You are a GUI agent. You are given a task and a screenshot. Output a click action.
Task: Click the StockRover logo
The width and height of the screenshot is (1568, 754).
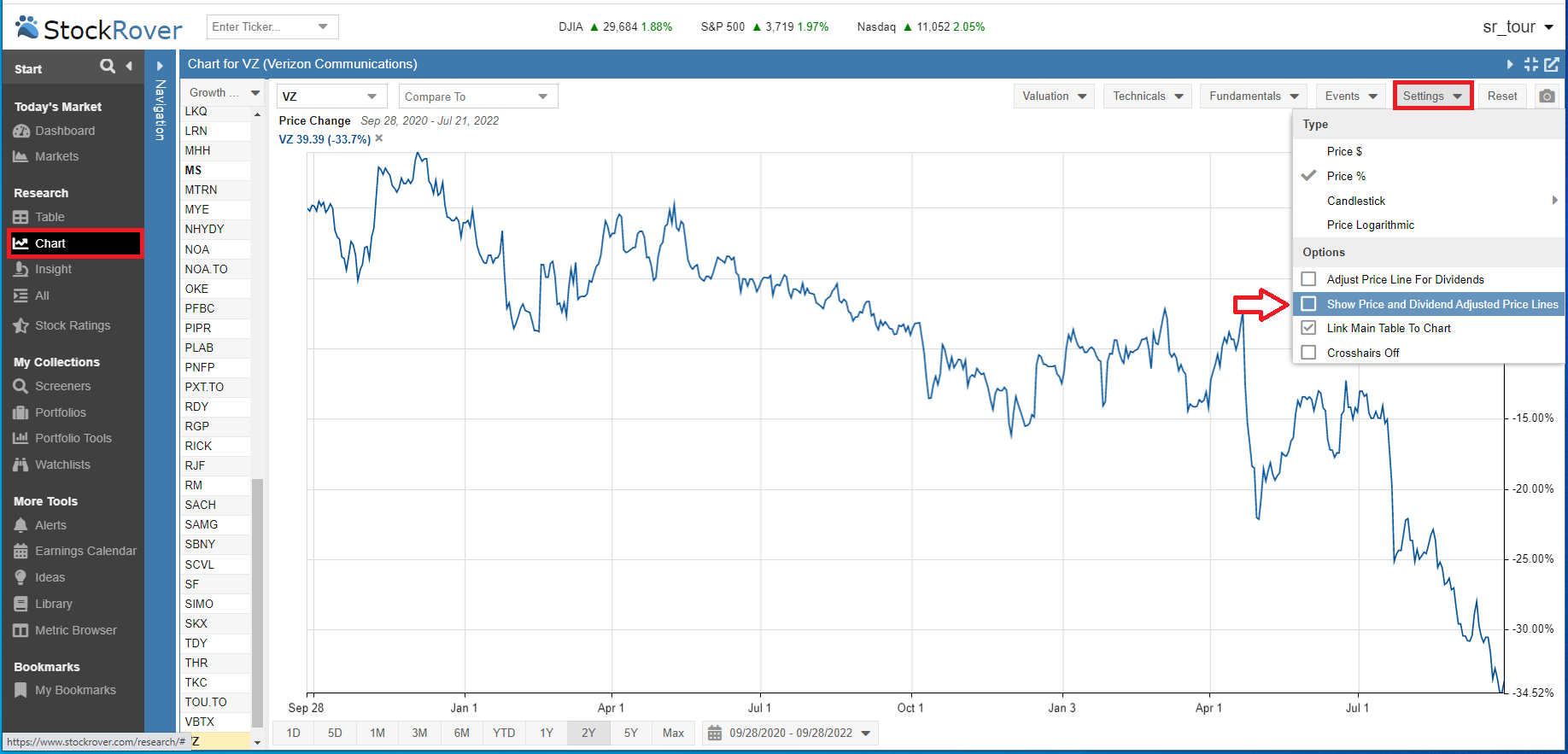click(99, 28)
